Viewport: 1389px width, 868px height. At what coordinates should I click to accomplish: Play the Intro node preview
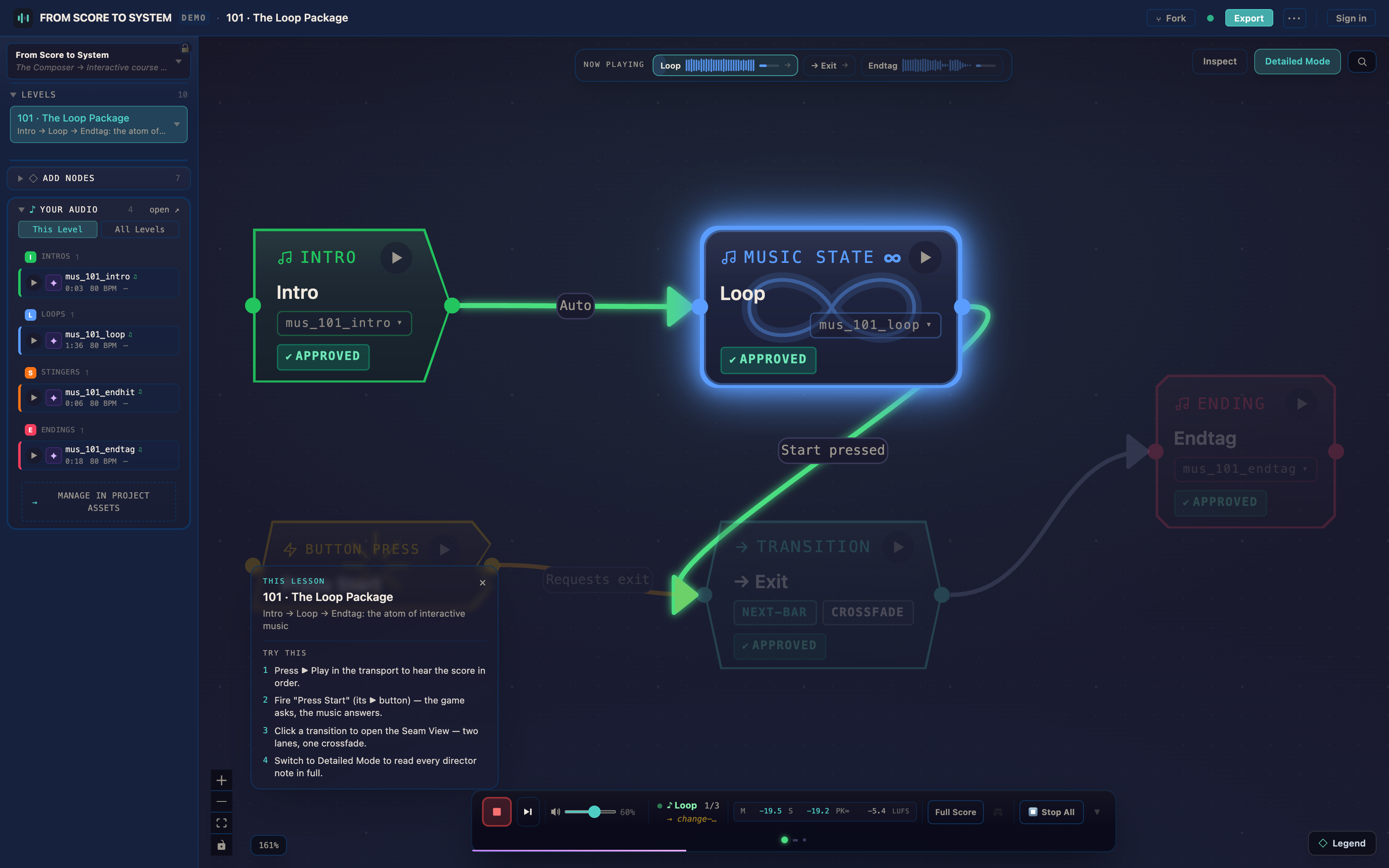[396, 258]
